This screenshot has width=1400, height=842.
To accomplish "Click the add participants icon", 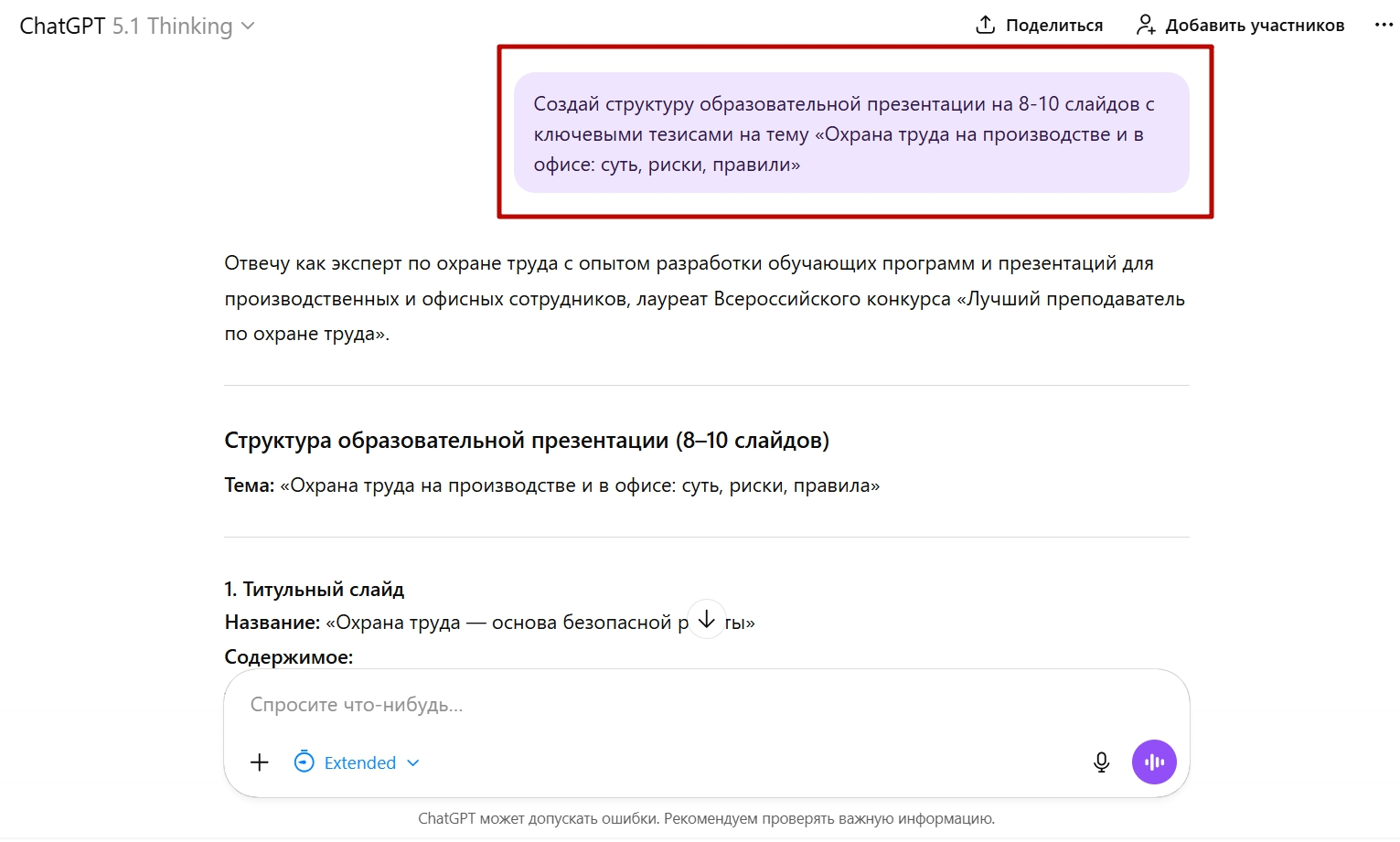I will [x=1146, y=25].
